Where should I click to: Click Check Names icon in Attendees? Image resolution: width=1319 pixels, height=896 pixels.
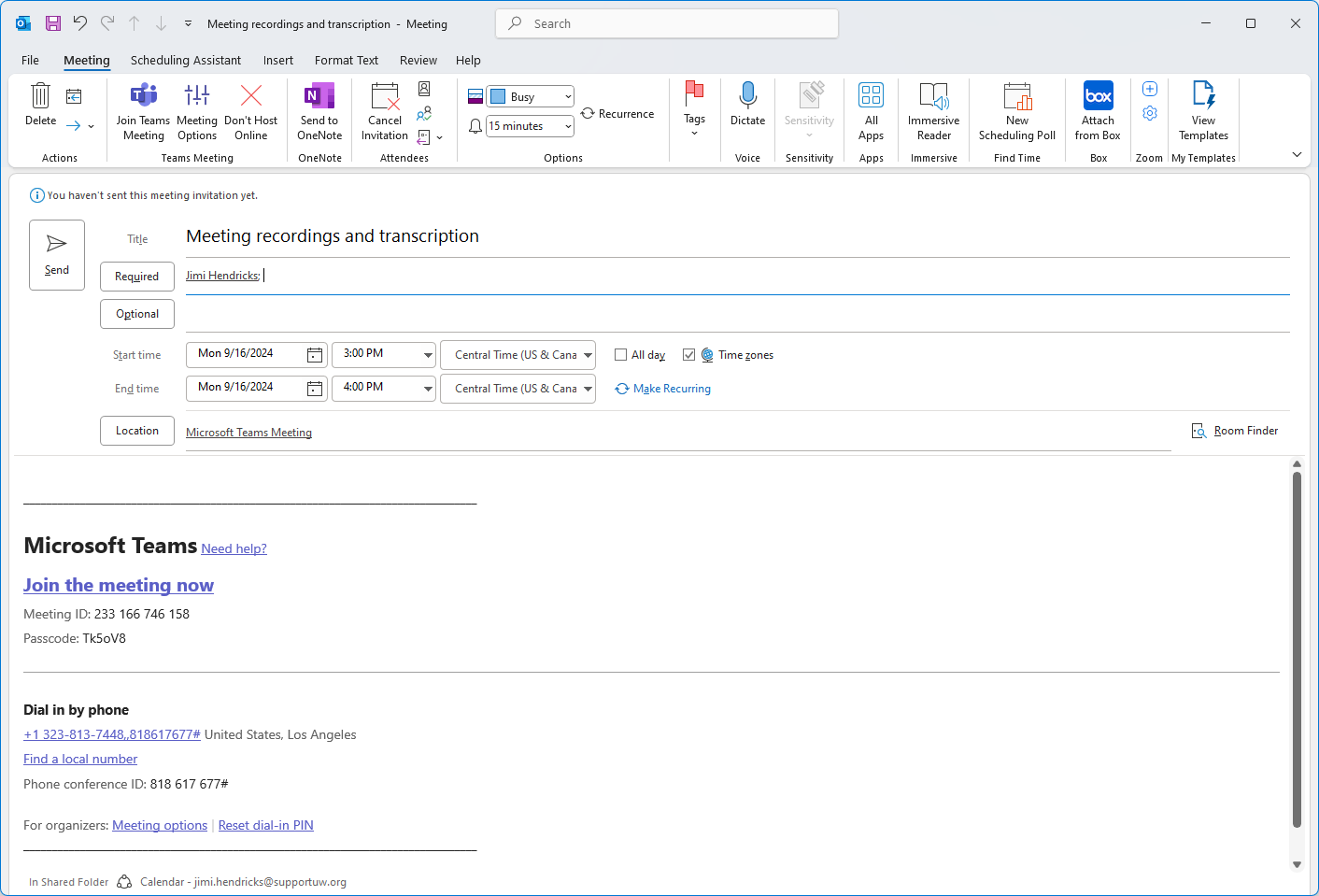(x=424, y=113)
